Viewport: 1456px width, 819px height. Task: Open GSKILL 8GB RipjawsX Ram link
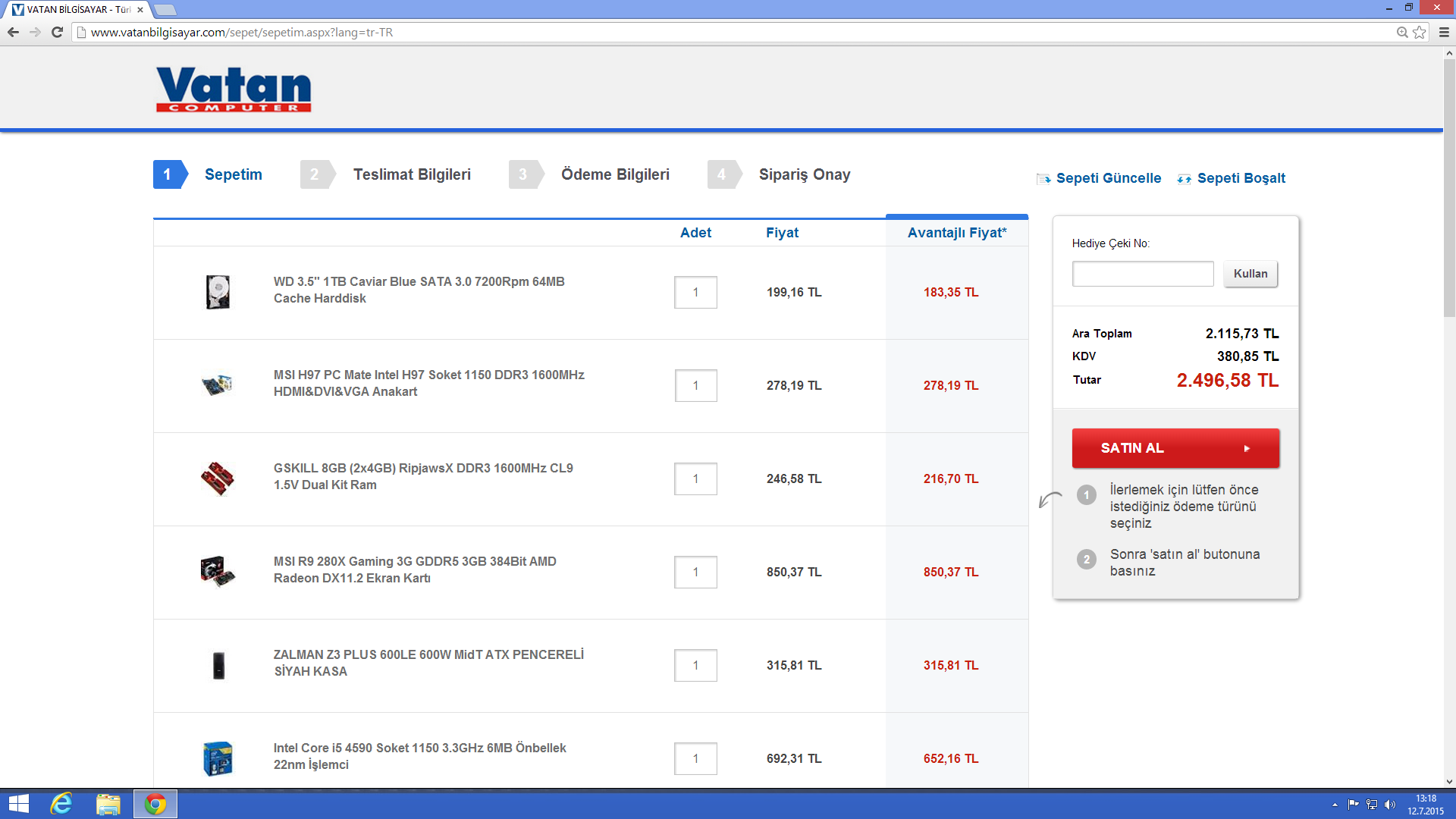point(423,476)
